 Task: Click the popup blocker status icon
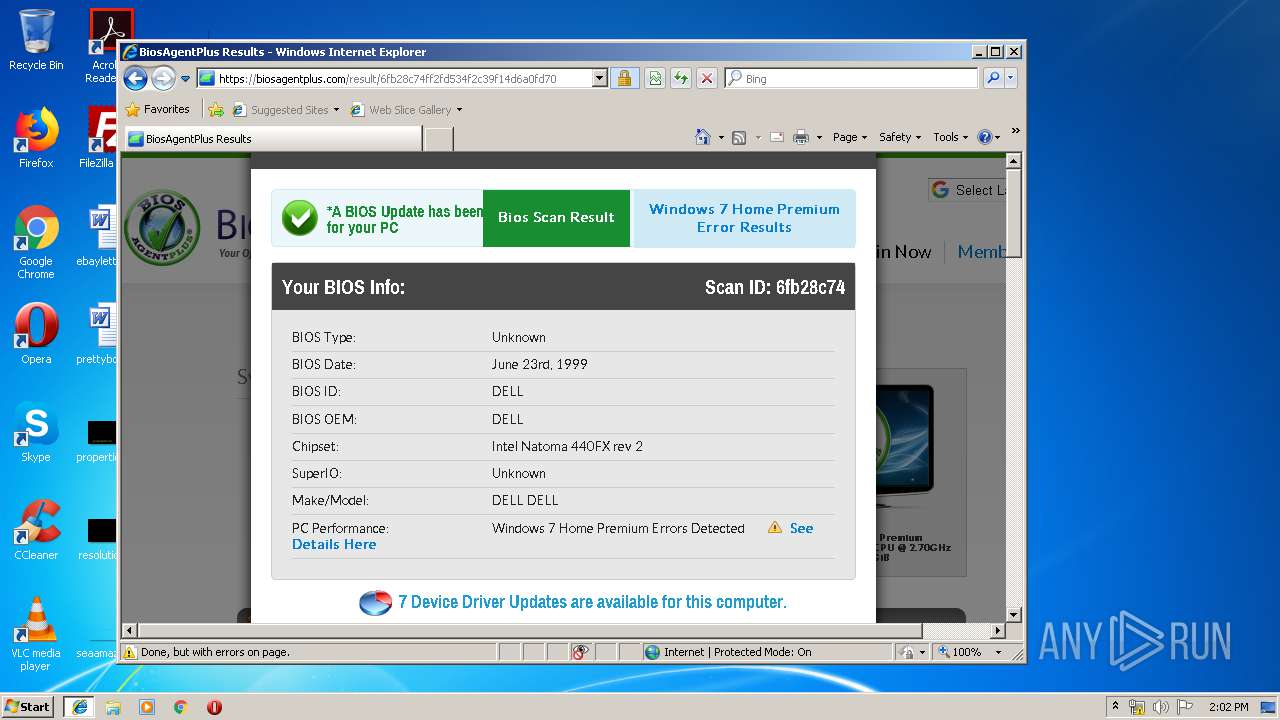[580, 652]
